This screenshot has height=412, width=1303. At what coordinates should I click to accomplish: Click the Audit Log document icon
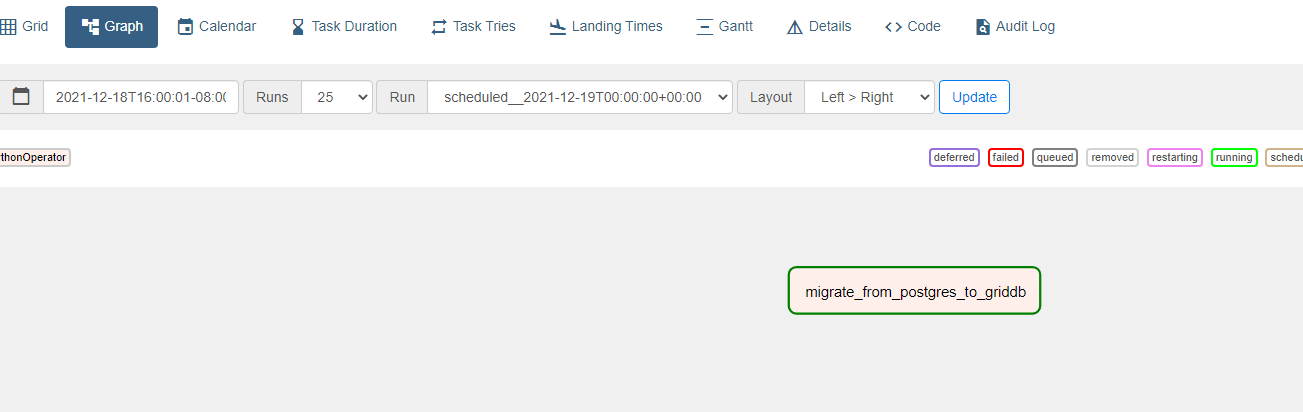pyautogui.click(x=983, y=27)
